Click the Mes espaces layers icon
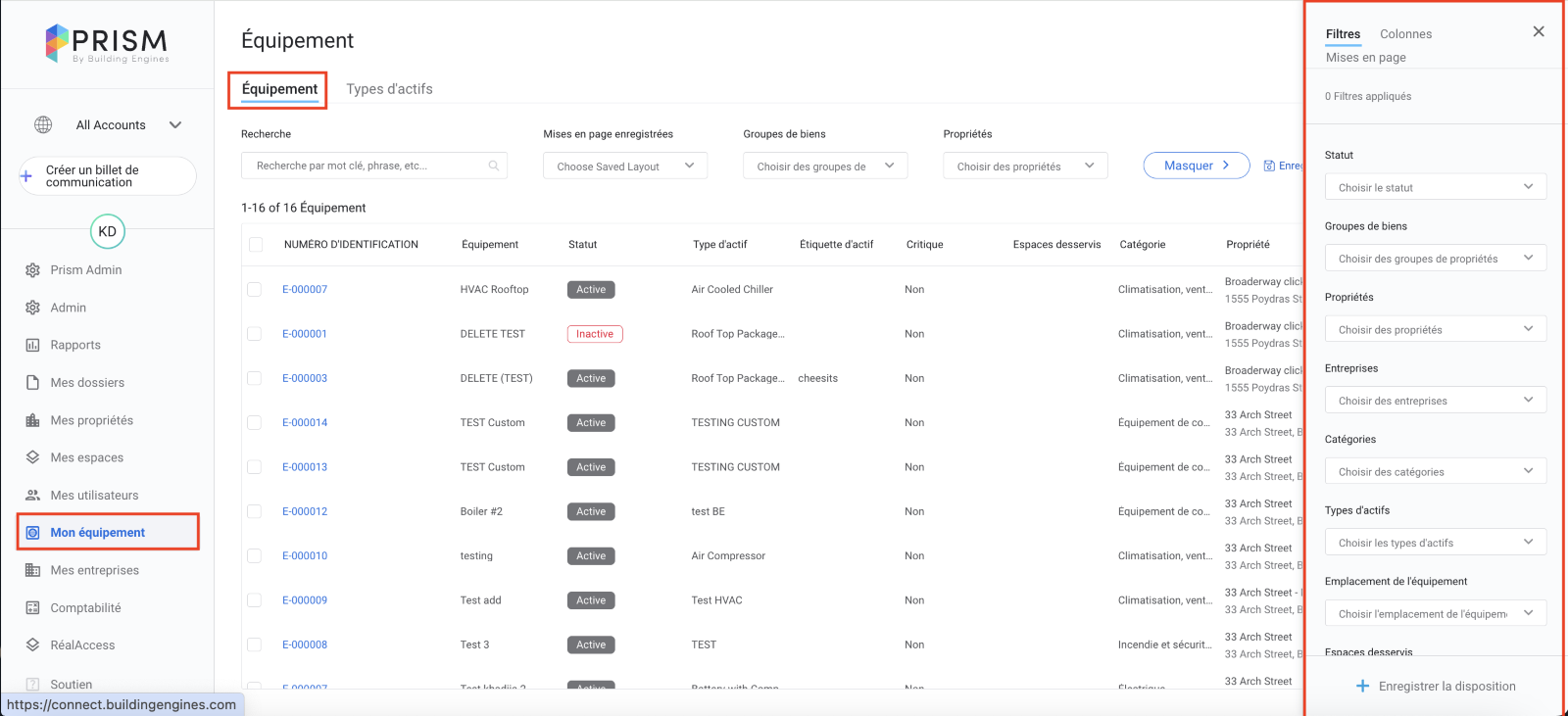Screen dimensions: 1568x716 coord(32,457)
